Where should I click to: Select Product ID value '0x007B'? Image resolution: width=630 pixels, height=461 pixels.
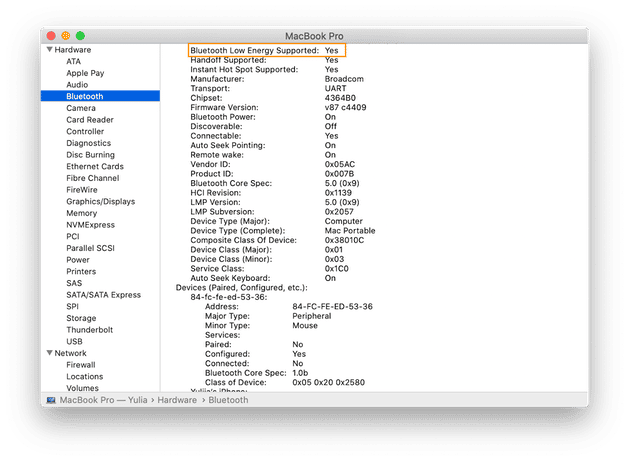coord(339,174)
